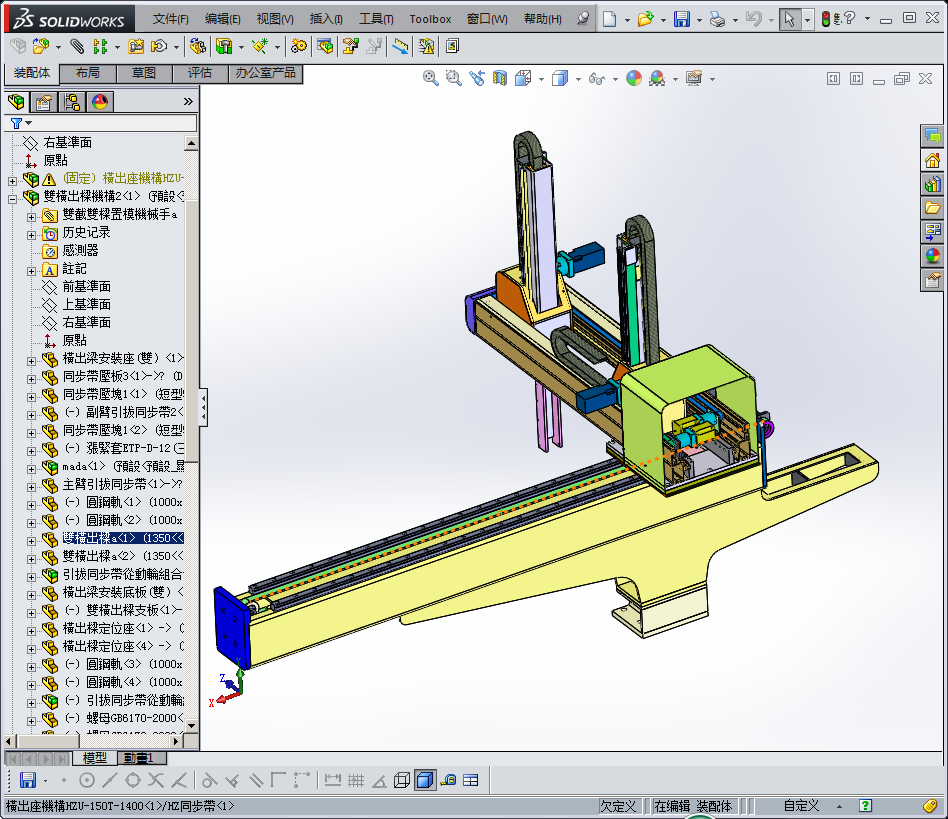Click the New document icon
The height and width of the screenshot is (819, 948).
click(609, 19)
